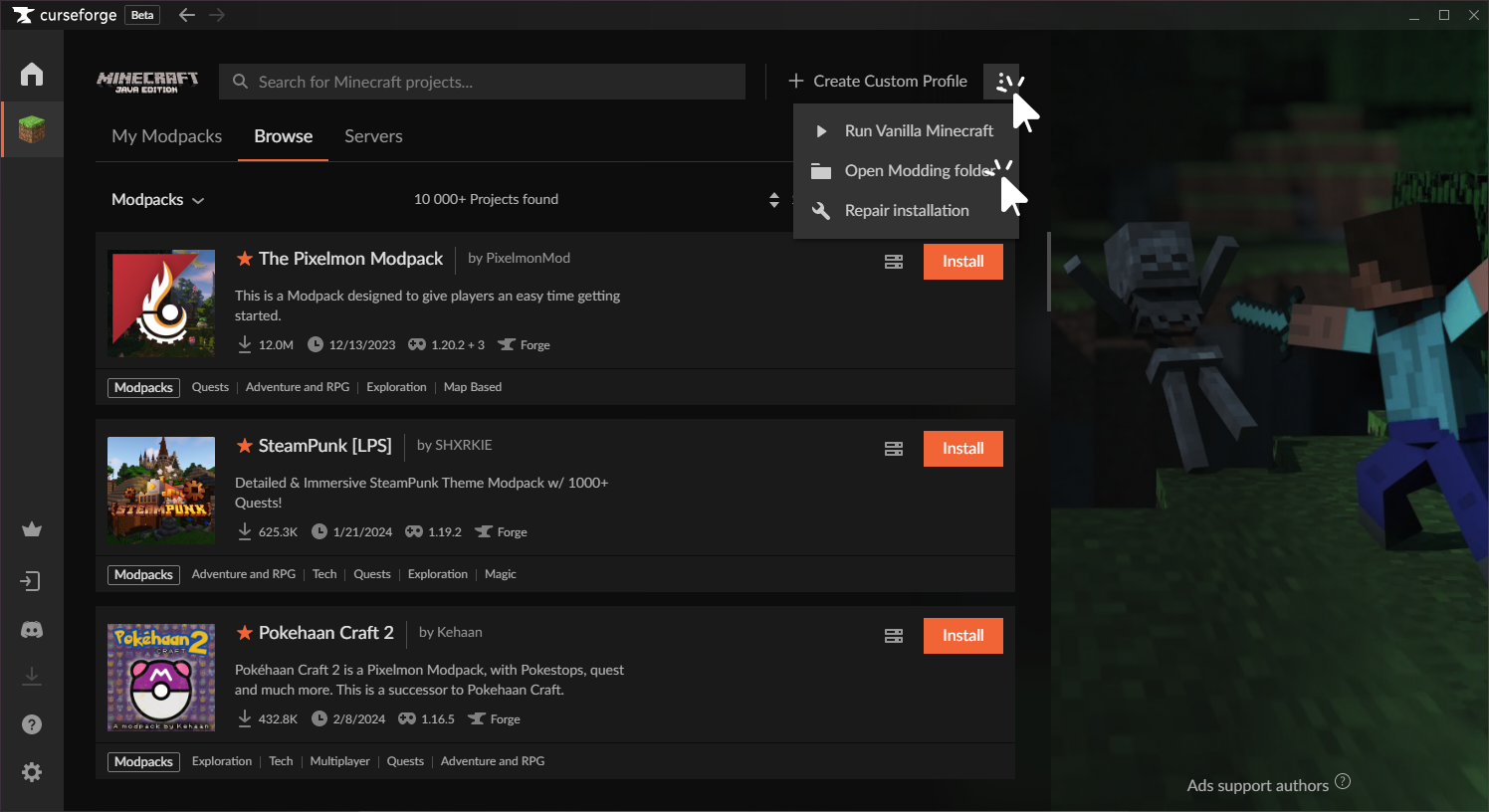1489x812 pixels.
Task: Switch to the Servers tab
Action: (373, 136)
